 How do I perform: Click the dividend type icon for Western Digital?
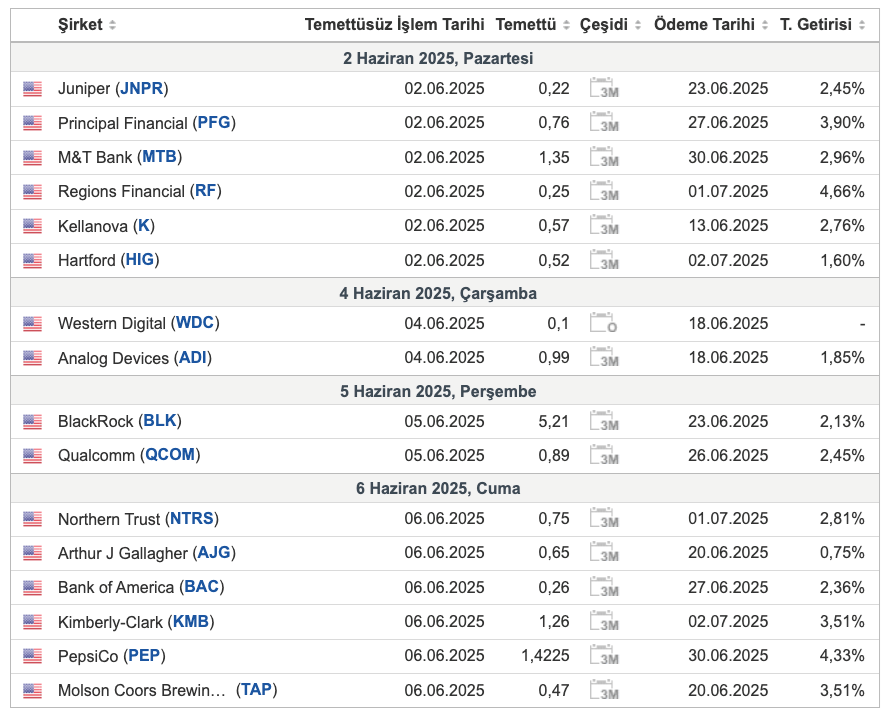pyautogui.click(x=604, y=323)
